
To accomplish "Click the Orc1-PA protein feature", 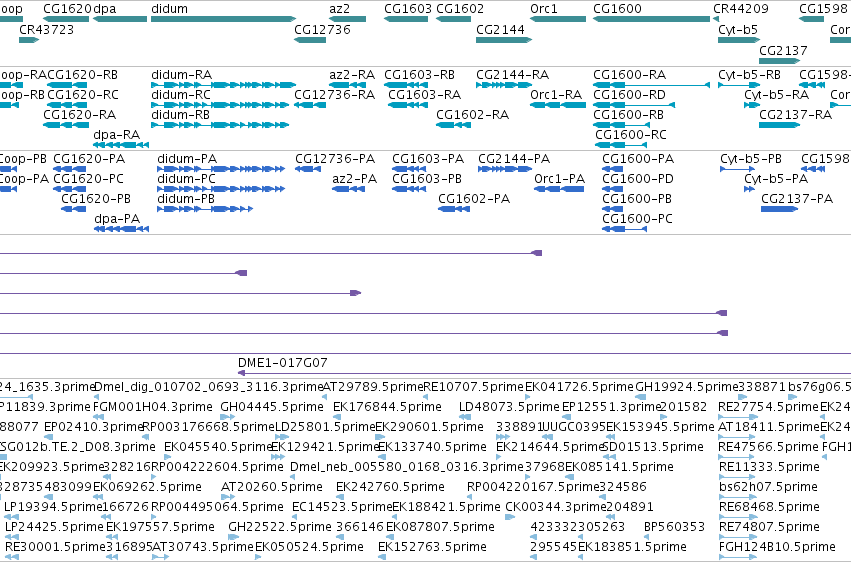I will [559, 189].
